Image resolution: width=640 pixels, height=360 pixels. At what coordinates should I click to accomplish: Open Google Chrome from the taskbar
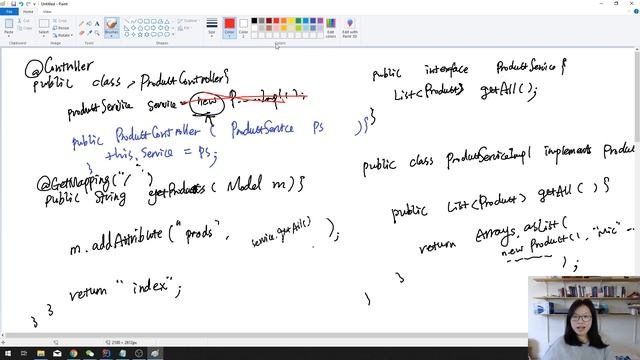73,353
